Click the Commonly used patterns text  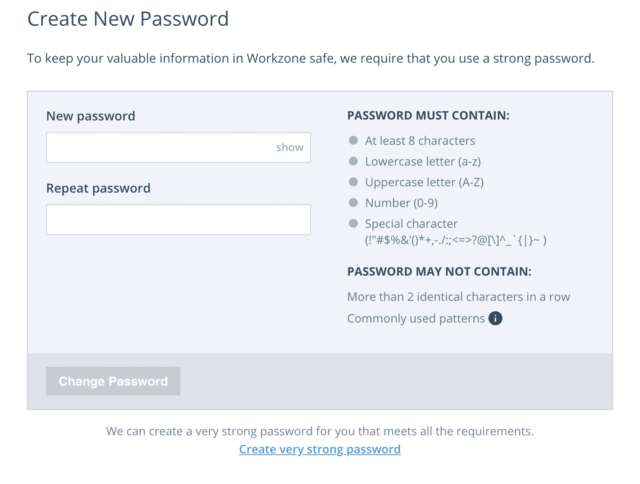(416, 318)
